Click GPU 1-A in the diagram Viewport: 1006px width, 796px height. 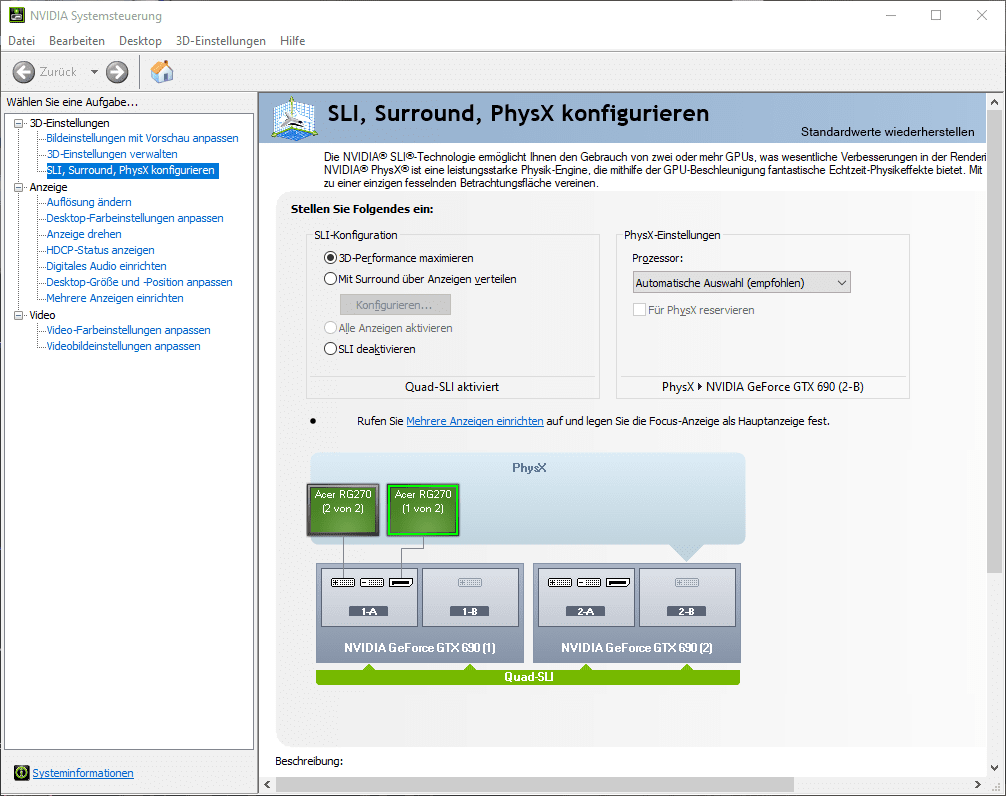pos(369,597)
